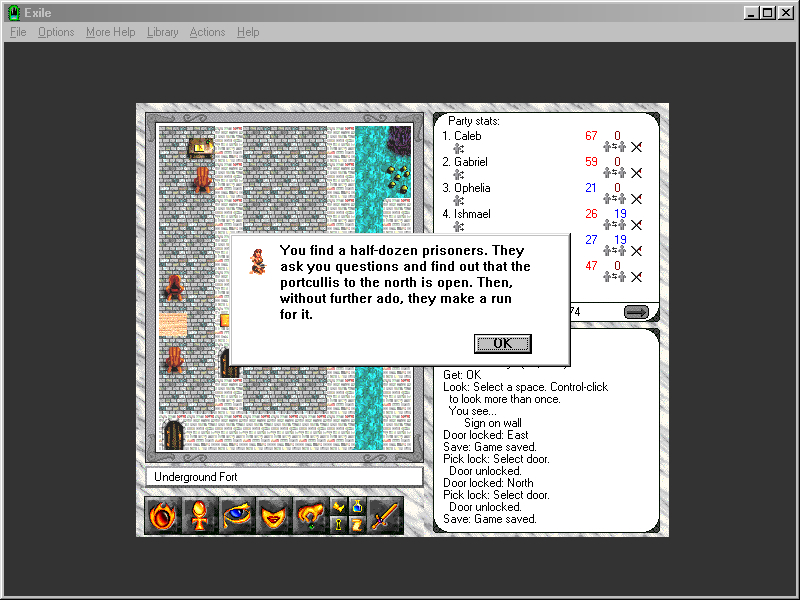The image size is (800, 600).
Task: Click the trade places icon beside health 47
Action: pos(614,277)
